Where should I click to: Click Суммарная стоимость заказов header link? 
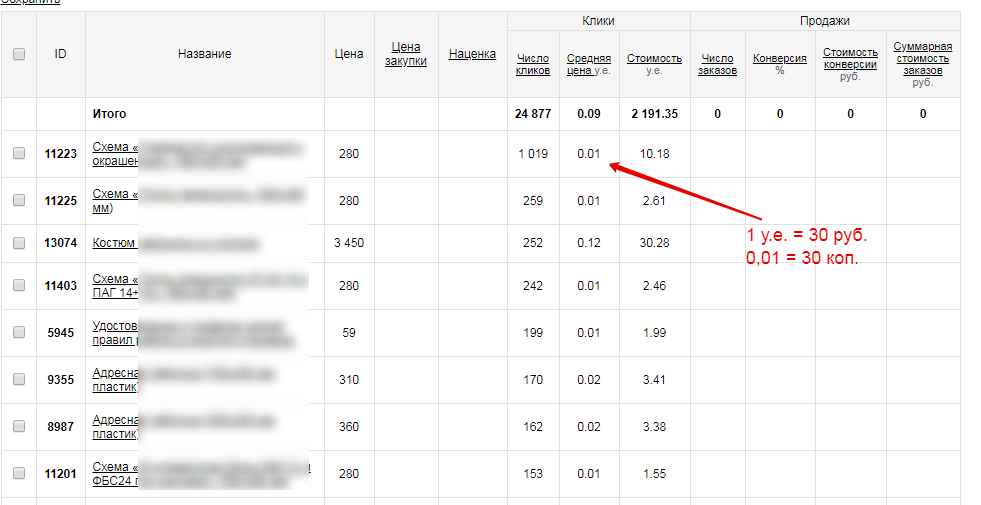click(x=922, y=58)
